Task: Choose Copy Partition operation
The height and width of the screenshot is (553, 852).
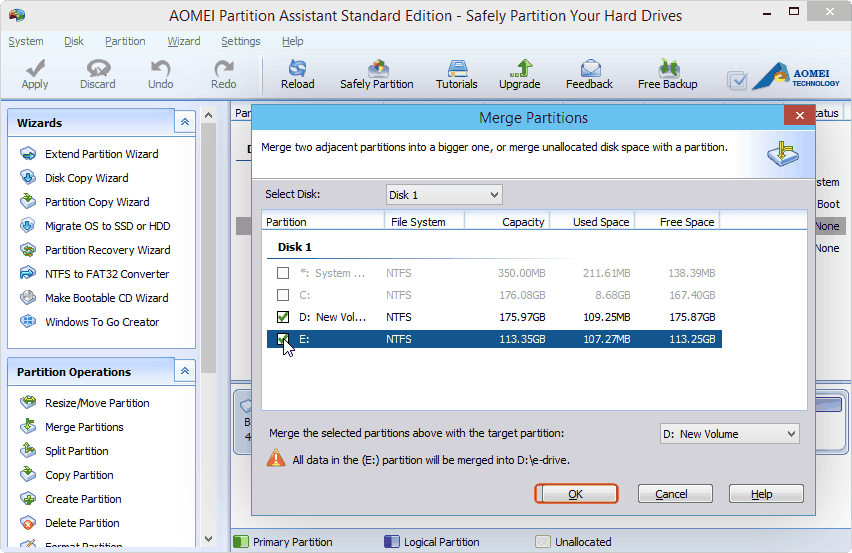Action: click(79, 475)
